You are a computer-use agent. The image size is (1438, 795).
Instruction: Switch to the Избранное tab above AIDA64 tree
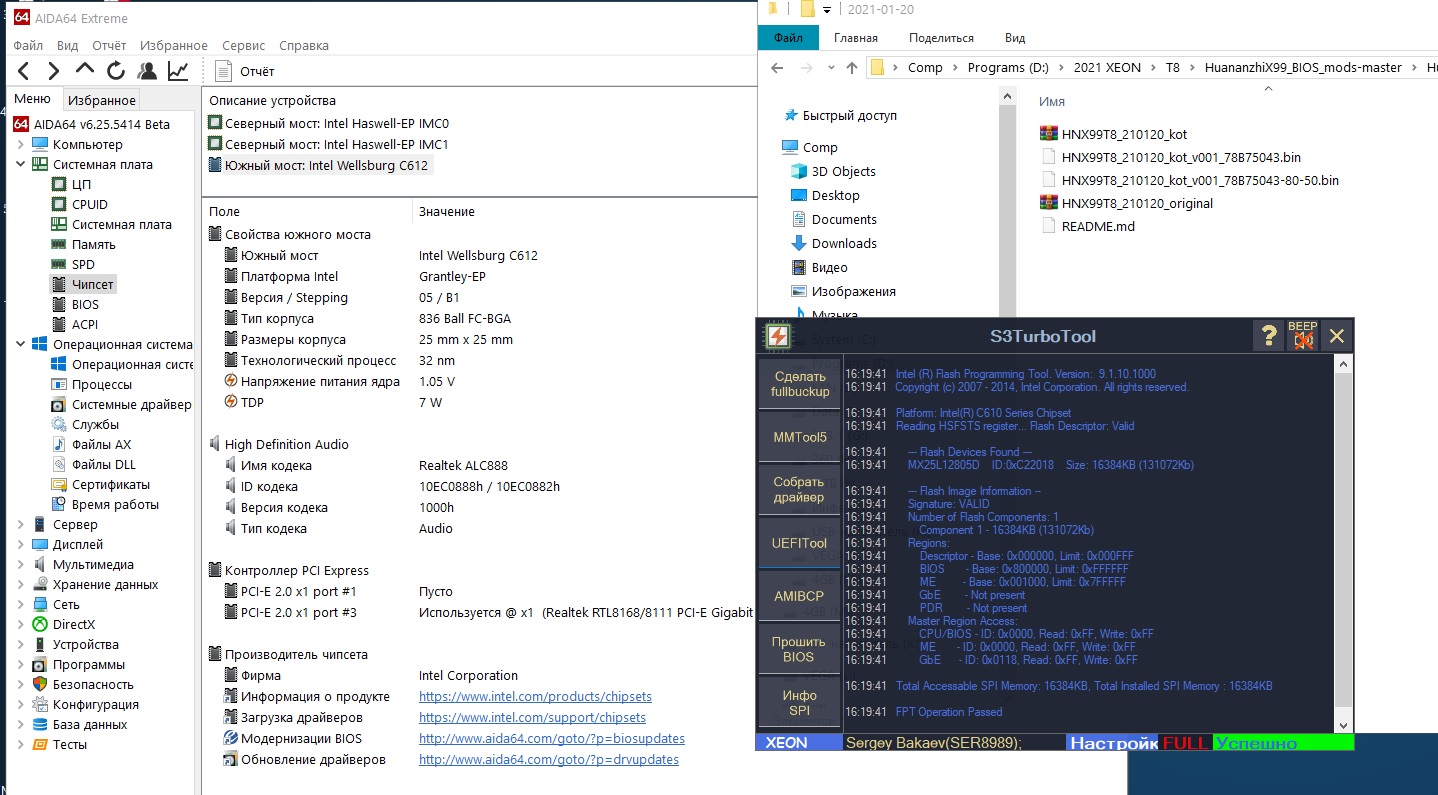pyautogui.click(x=102, y=100)
